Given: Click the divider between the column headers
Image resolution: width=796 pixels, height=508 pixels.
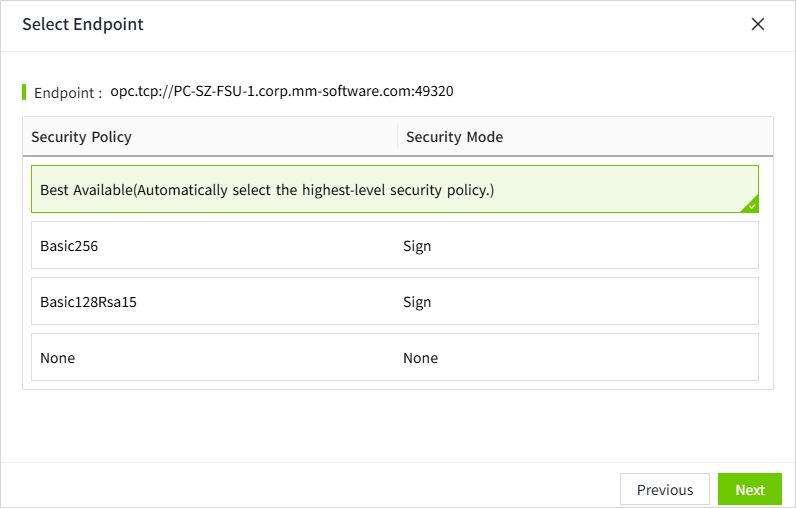Looking at the screenshot, I should [397, 137].
